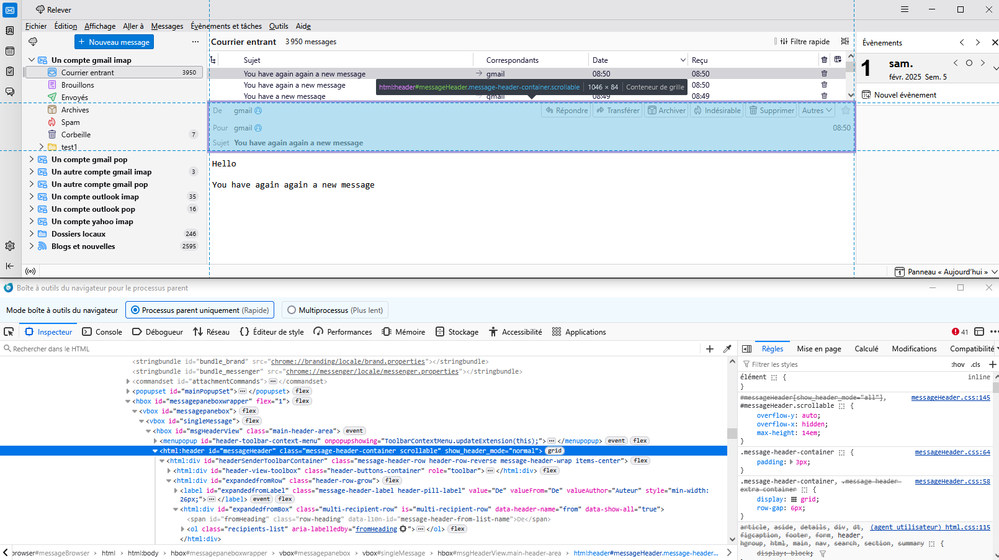Click the Relever get messages button
The height and width of the screenshot is (560, 999).
(53, 10)
